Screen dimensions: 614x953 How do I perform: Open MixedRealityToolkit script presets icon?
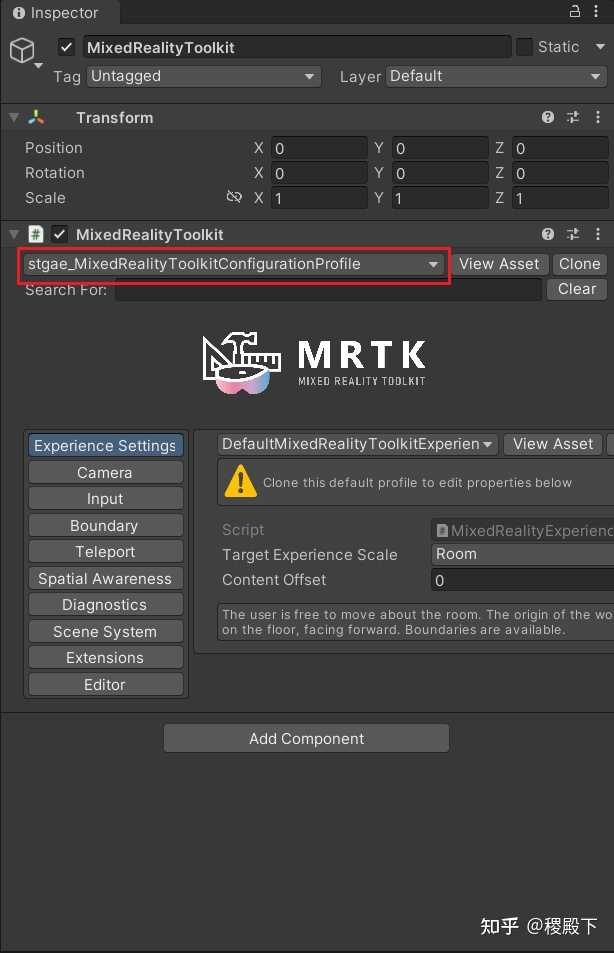(573, 234)
